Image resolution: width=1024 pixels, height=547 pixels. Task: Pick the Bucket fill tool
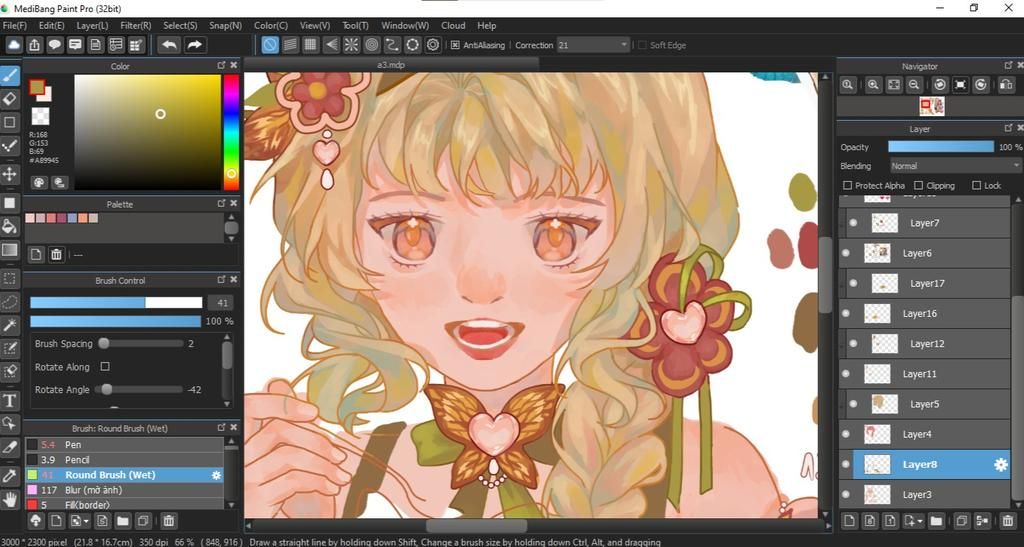click(10, 225)
